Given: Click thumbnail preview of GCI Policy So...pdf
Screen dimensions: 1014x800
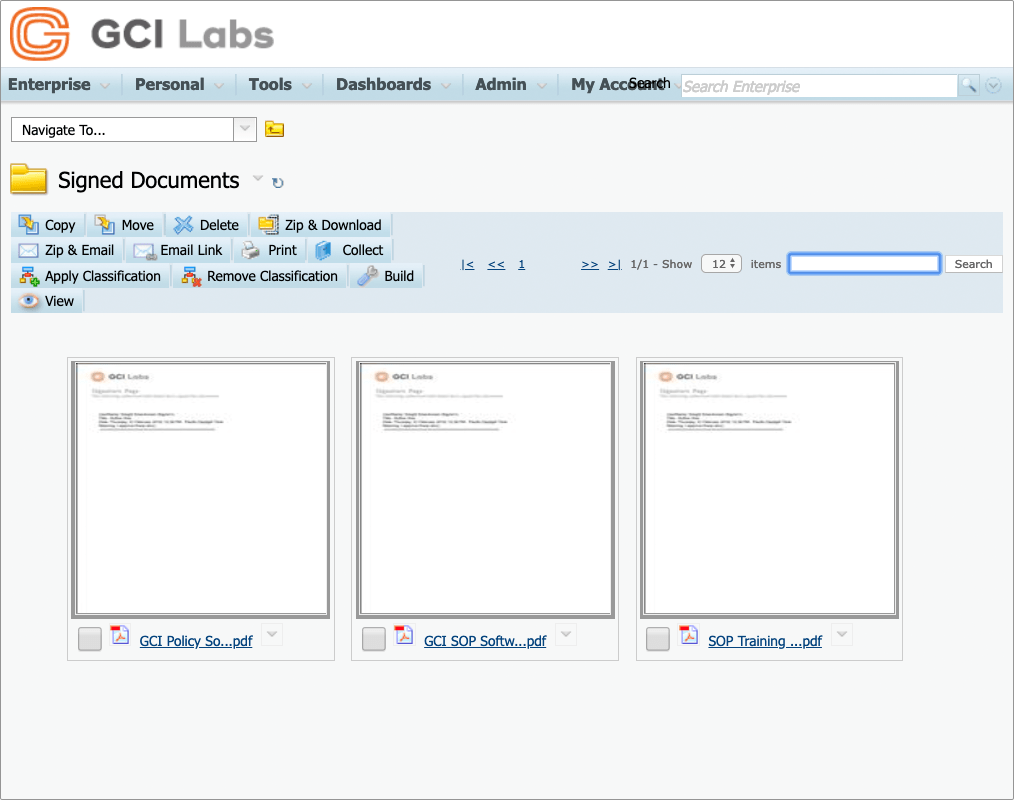Looking at the screenshot, I should [200, 489].
